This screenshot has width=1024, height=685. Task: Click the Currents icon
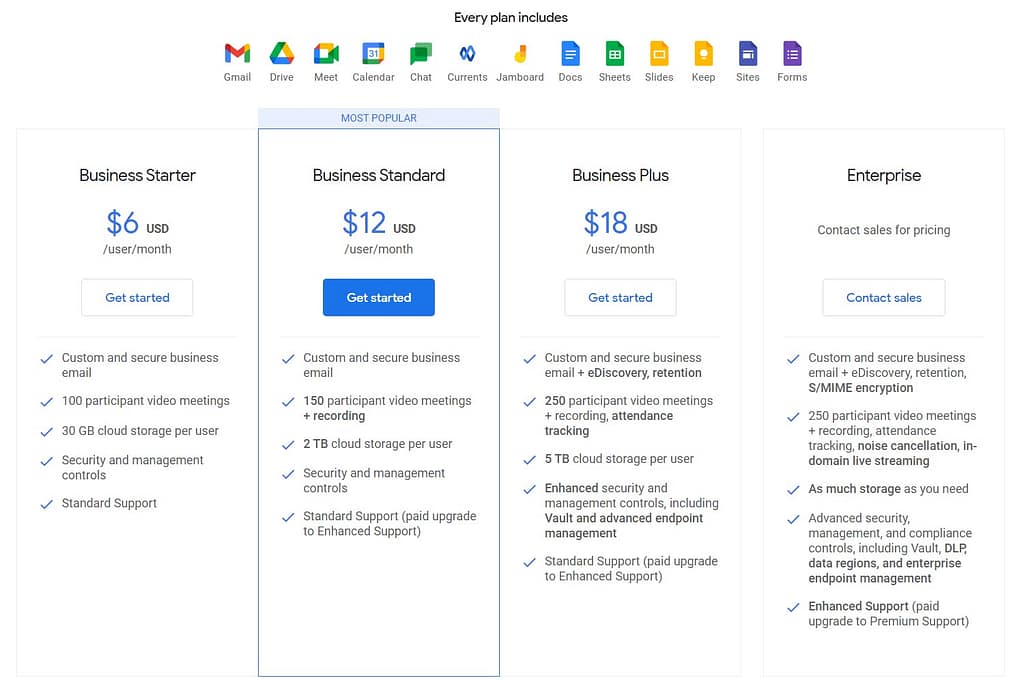466,54
